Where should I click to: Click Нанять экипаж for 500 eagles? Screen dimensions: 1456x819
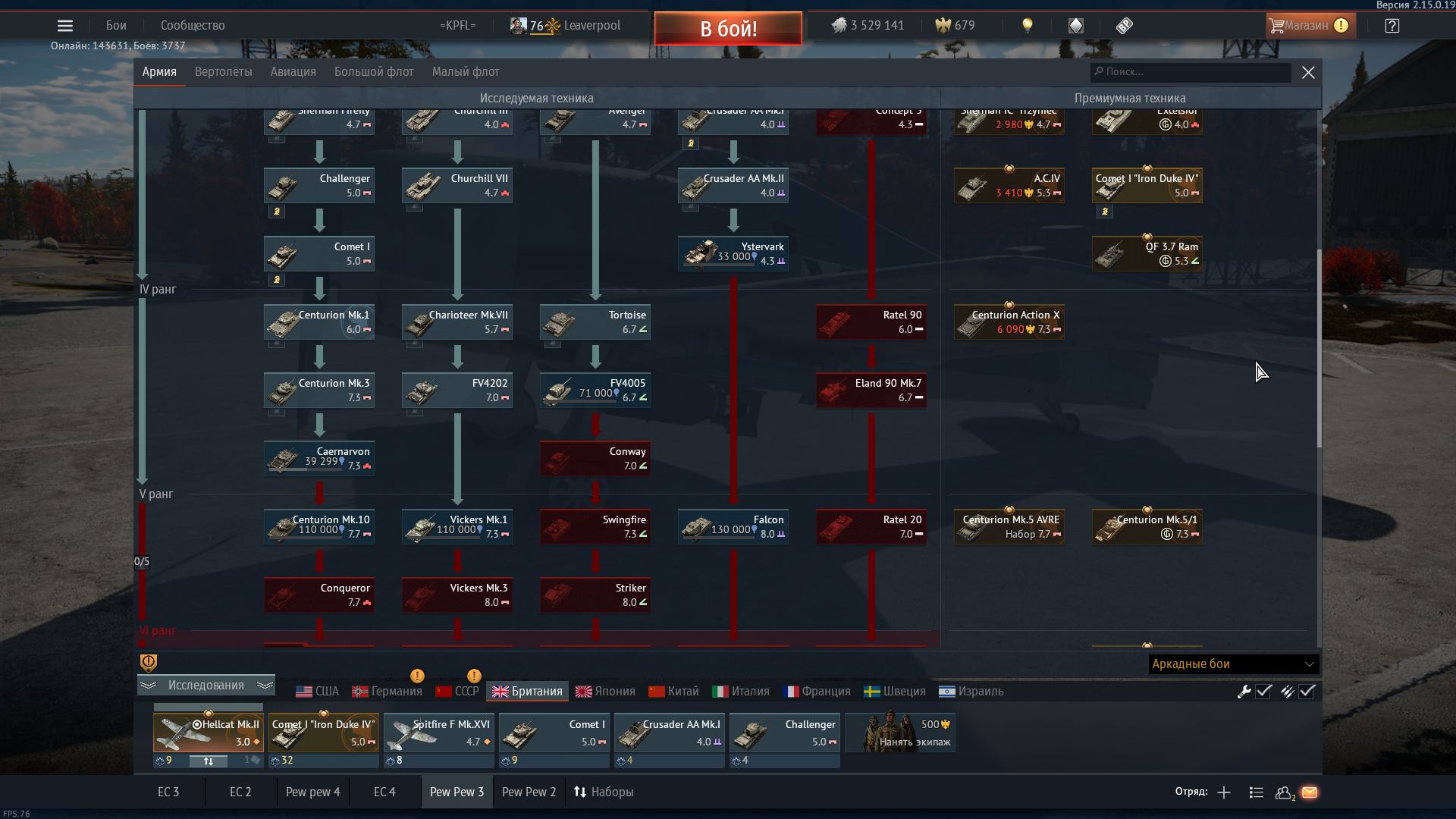click(x=900, y=733)
